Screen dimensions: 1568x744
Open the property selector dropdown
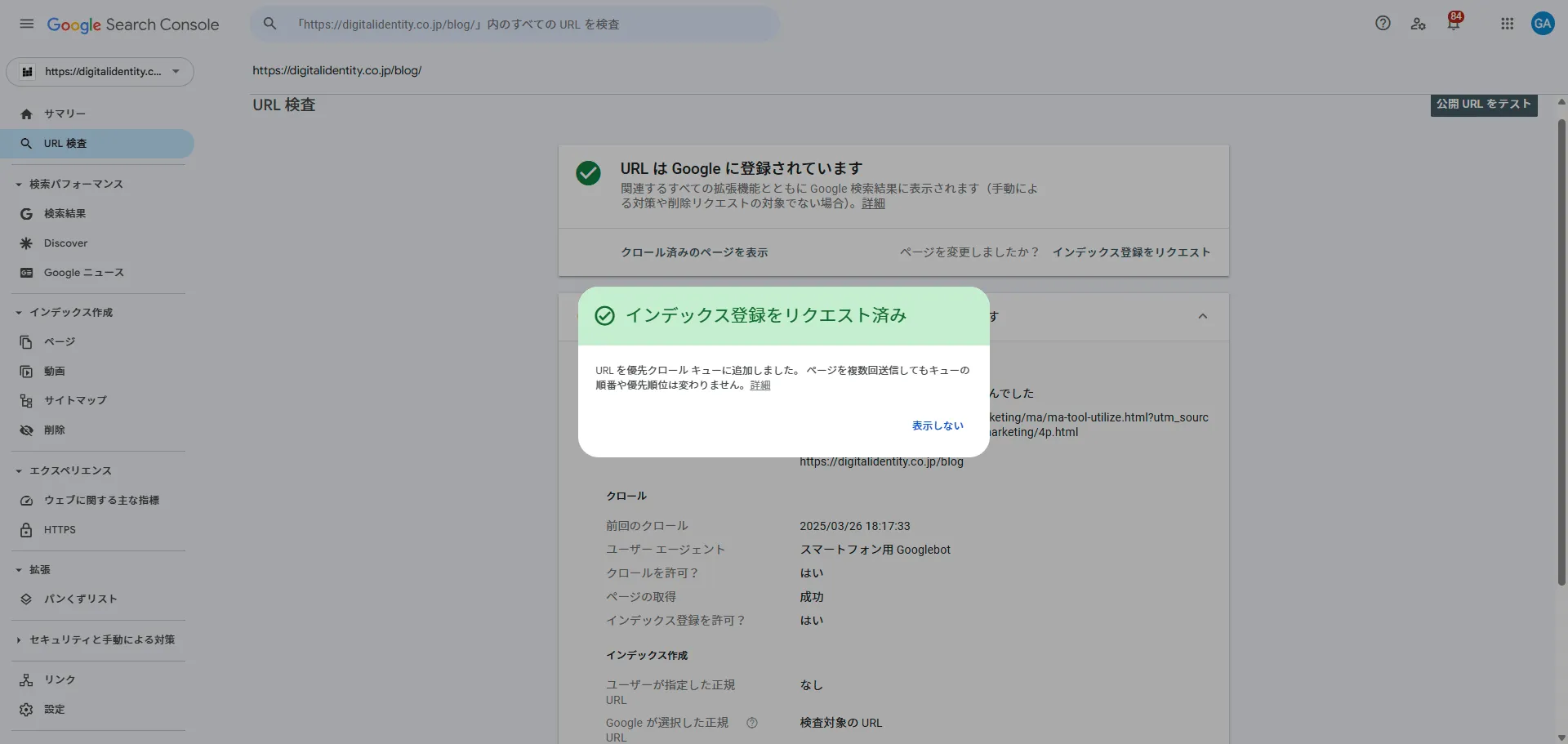coord(100,72)
